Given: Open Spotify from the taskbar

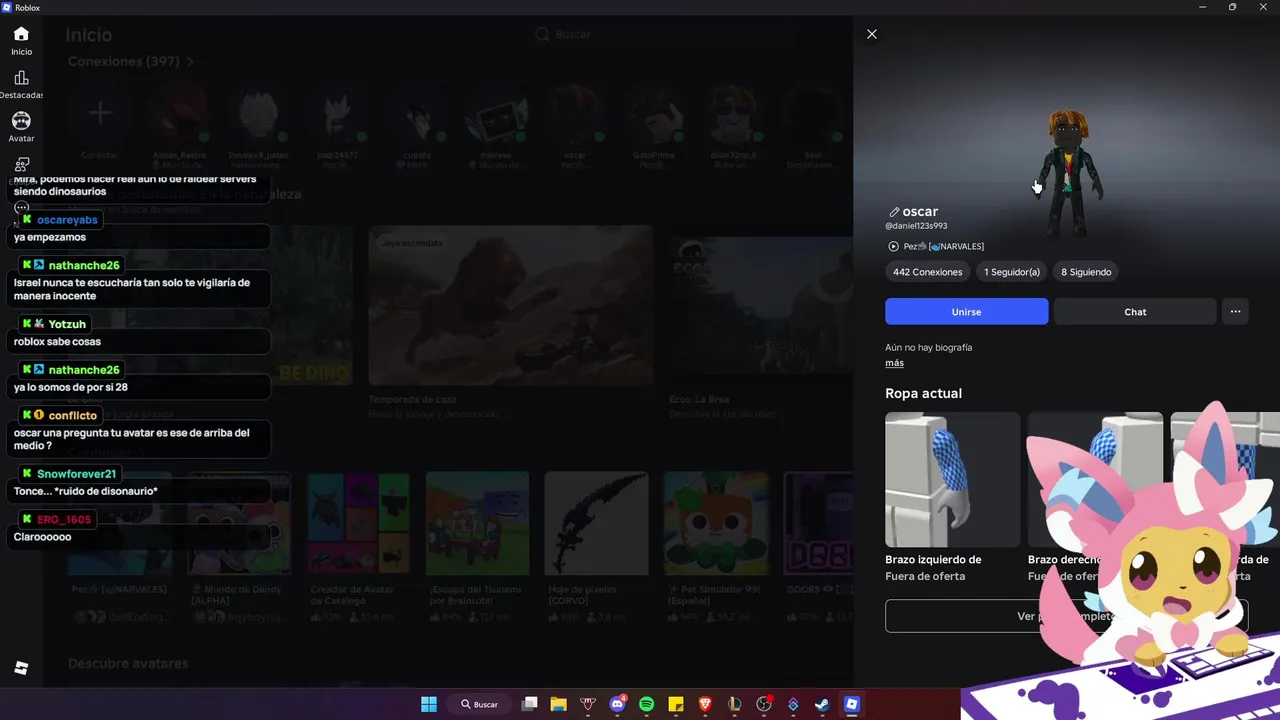Looking at the screenshot, I should [646, 704].
